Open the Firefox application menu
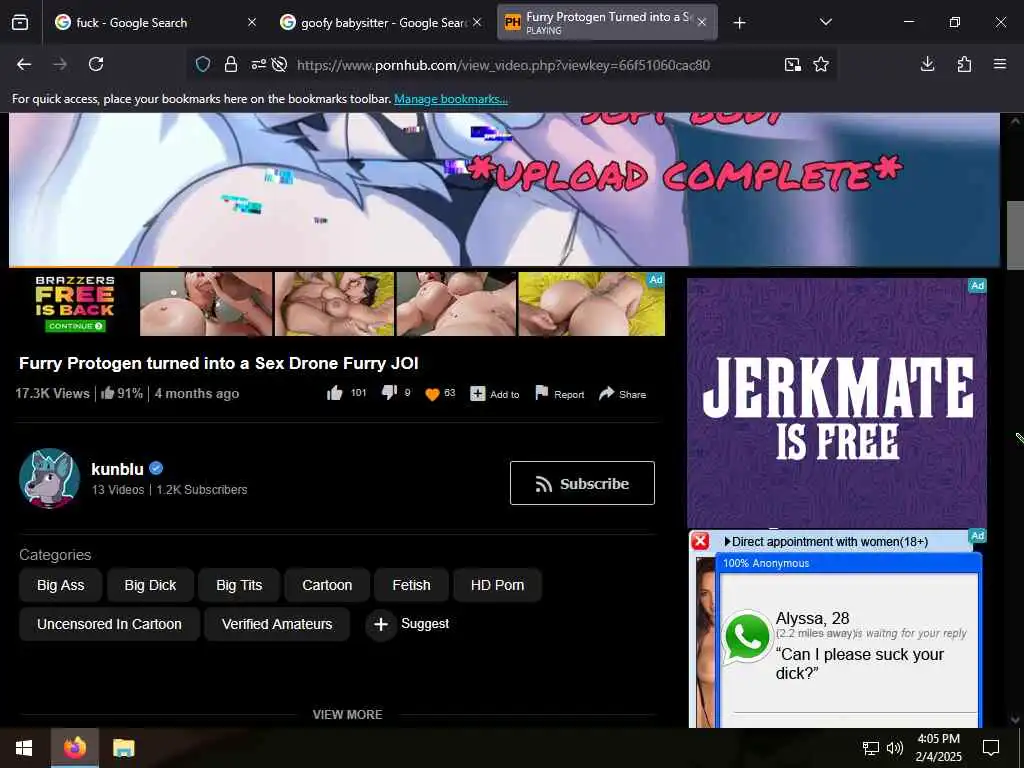Image resolution: width=1024 pixels, height=768 pixels. click(x=1000, y=64)
